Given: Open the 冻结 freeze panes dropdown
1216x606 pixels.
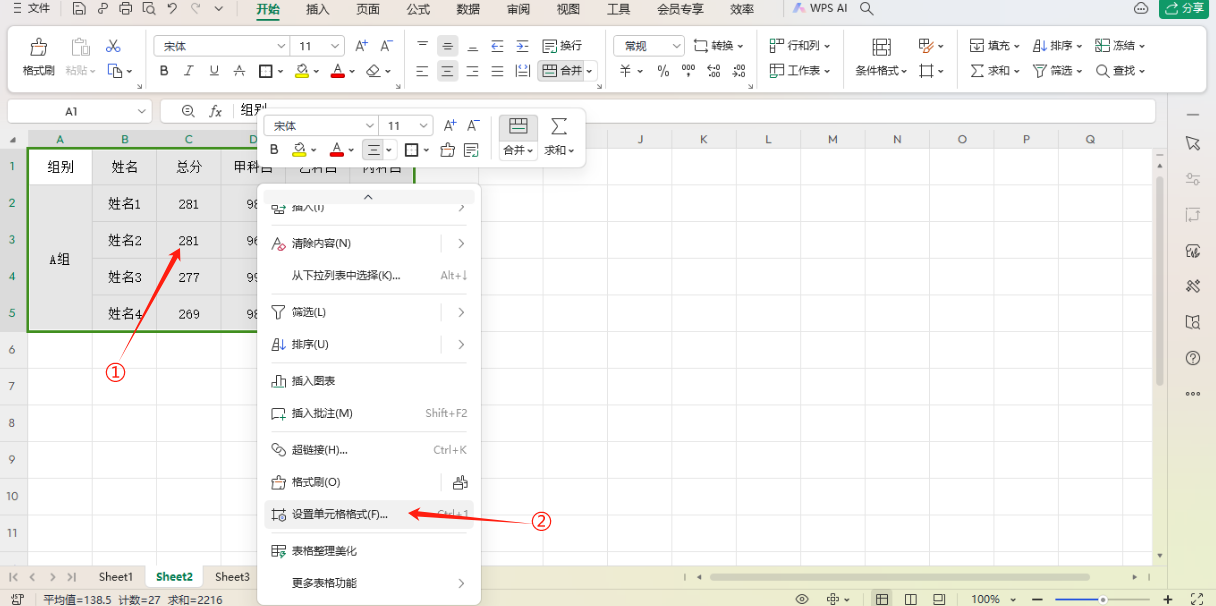Looking at the screenshot, I should pos(1120,46).
